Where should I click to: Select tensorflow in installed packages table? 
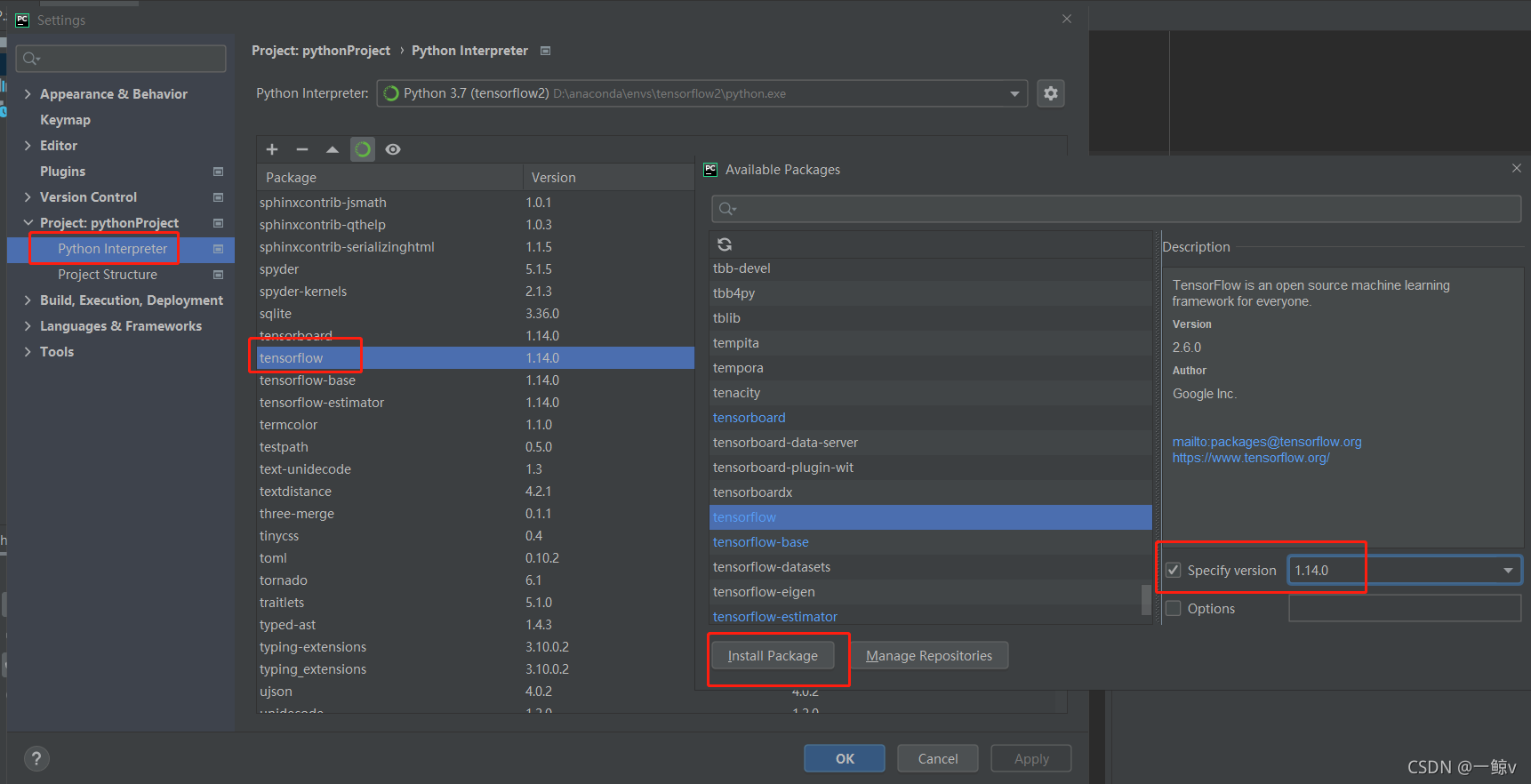pyautogui.click(x=476, y=358)
